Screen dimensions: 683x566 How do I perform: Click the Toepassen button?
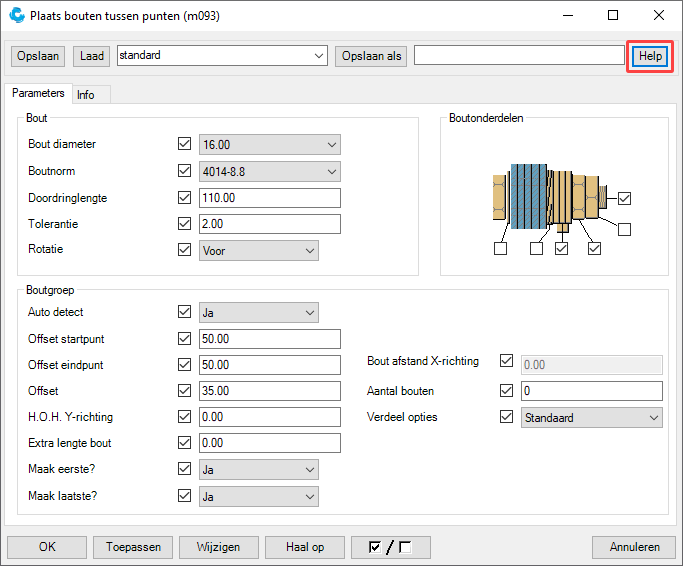133,547
